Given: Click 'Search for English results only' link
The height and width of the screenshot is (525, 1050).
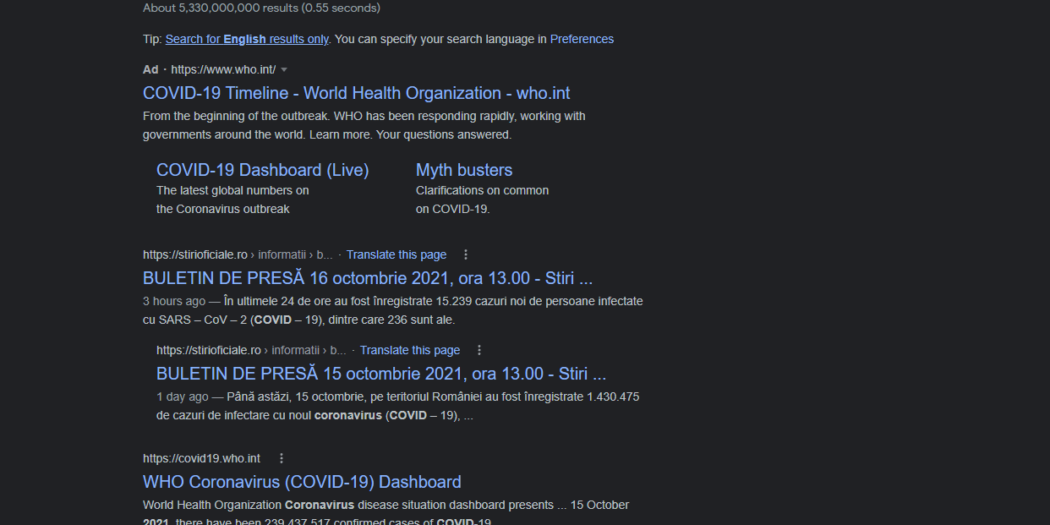Looking at the screenshot, I should [x=247, y=40].
